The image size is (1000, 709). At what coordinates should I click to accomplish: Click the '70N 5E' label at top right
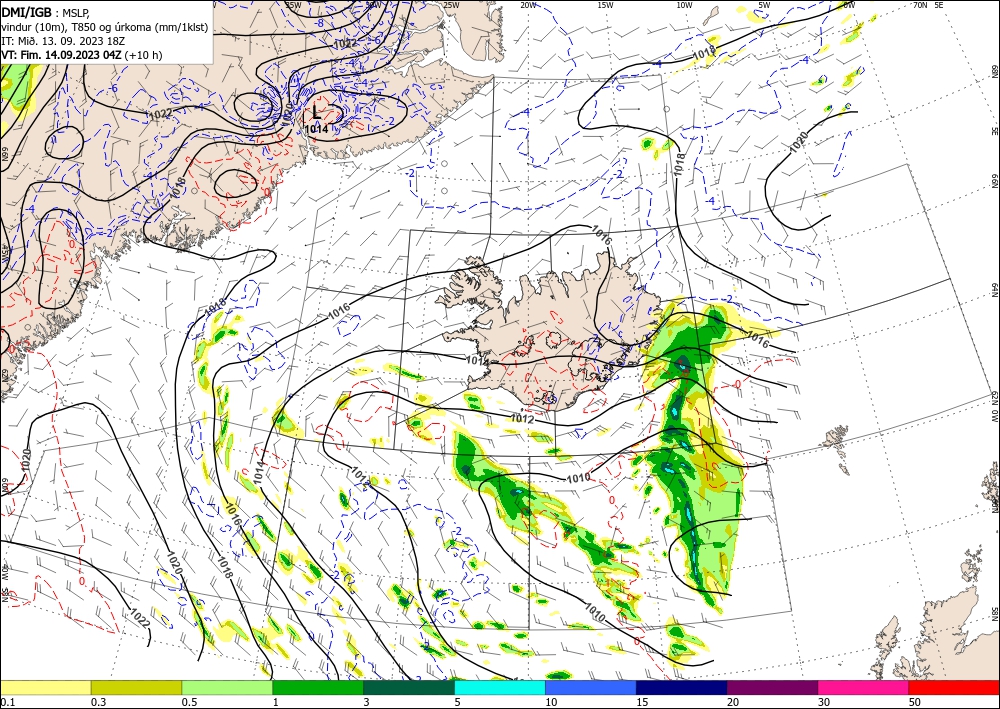tap(928, 5)
